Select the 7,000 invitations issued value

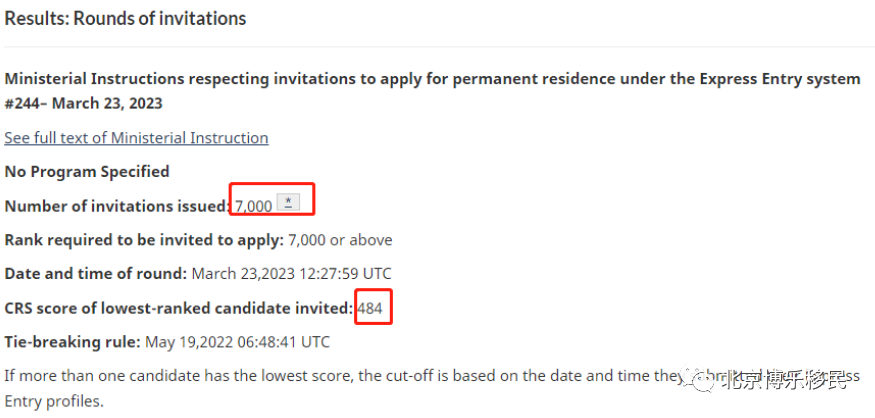coord(253,206)
